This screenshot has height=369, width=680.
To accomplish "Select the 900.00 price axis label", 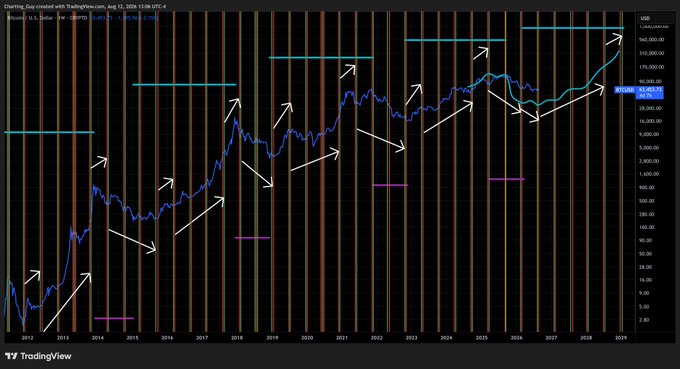I will tap(647, 187).
